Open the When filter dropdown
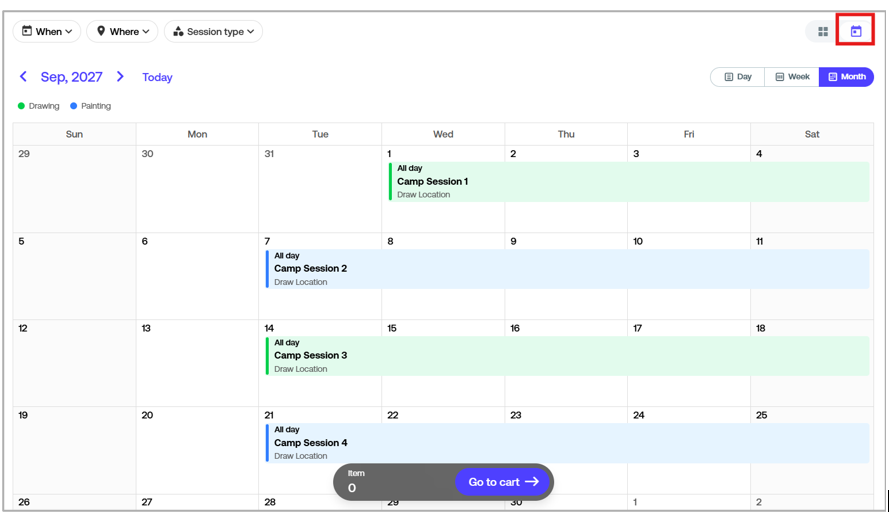889x514 pixels. click(47, 31)
